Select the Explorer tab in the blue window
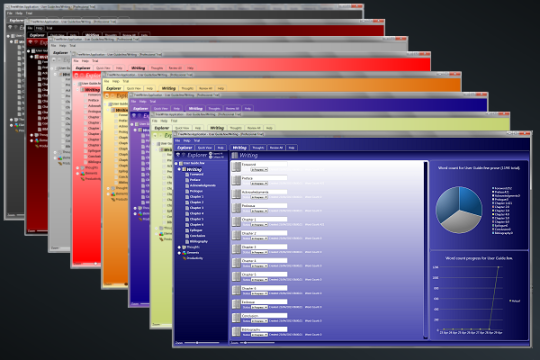Image resolution: width=540 pixels, height=360 pixels. [185, 148]
